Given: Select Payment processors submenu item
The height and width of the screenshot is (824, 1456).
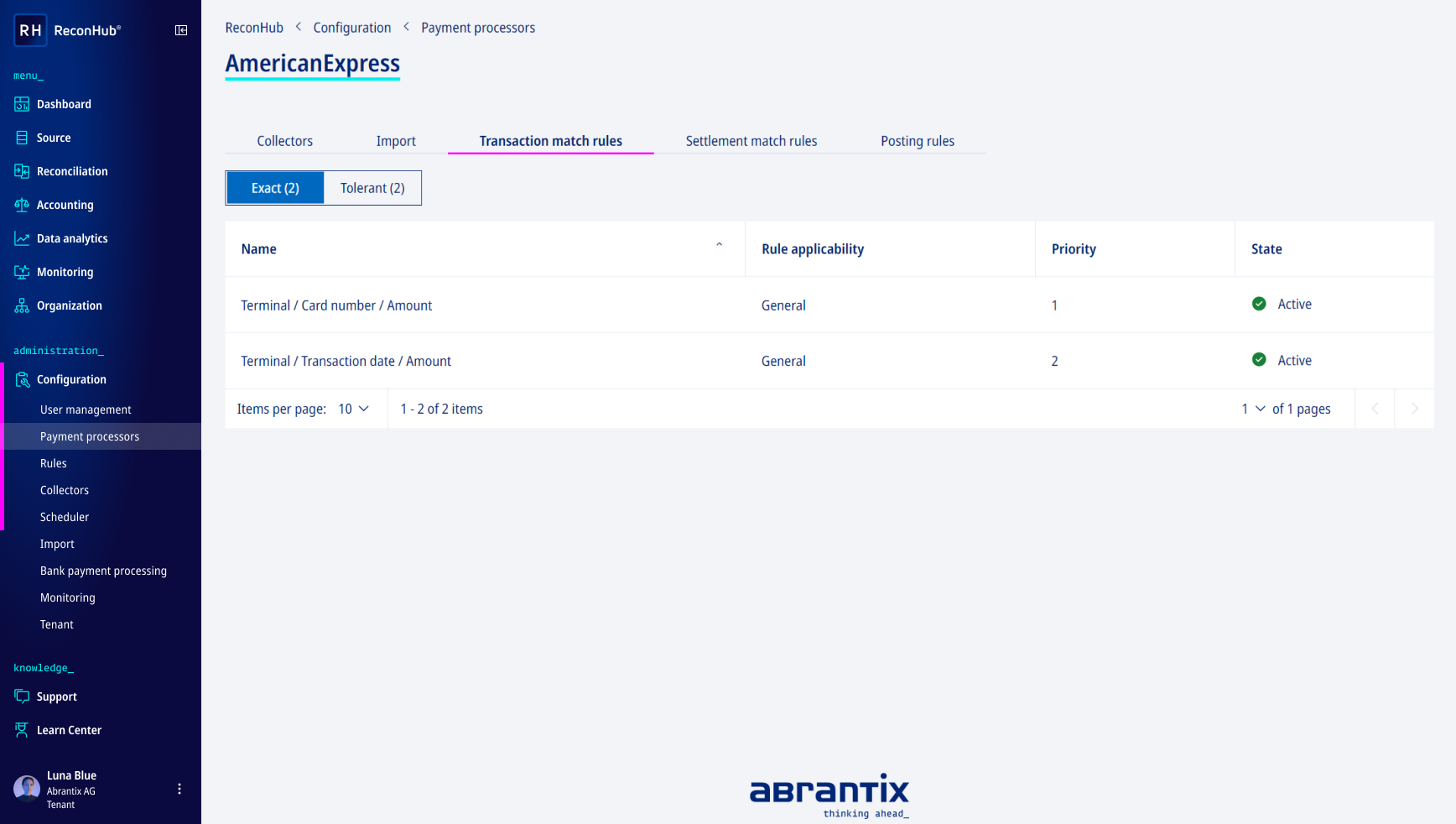Looking at the screenshot, I should (x=90, y=436).
